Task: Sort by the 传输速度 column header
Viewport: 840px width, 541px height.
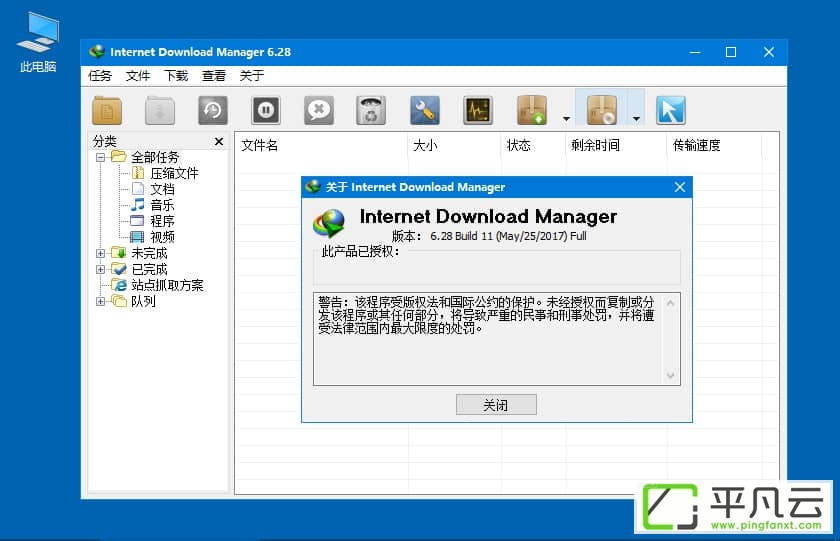Action: click(714, 145)
